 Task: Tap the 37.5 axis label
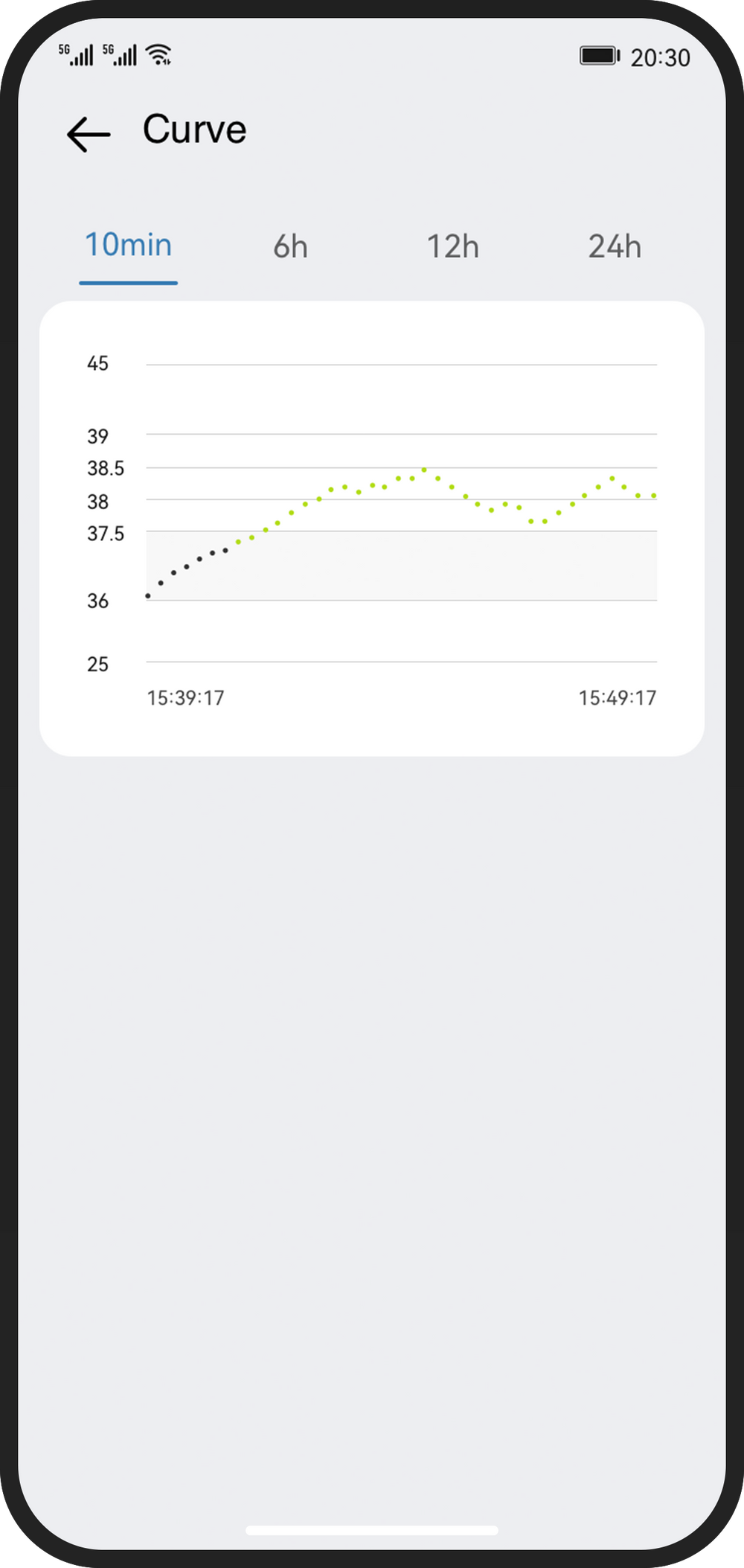pos(106,534)
